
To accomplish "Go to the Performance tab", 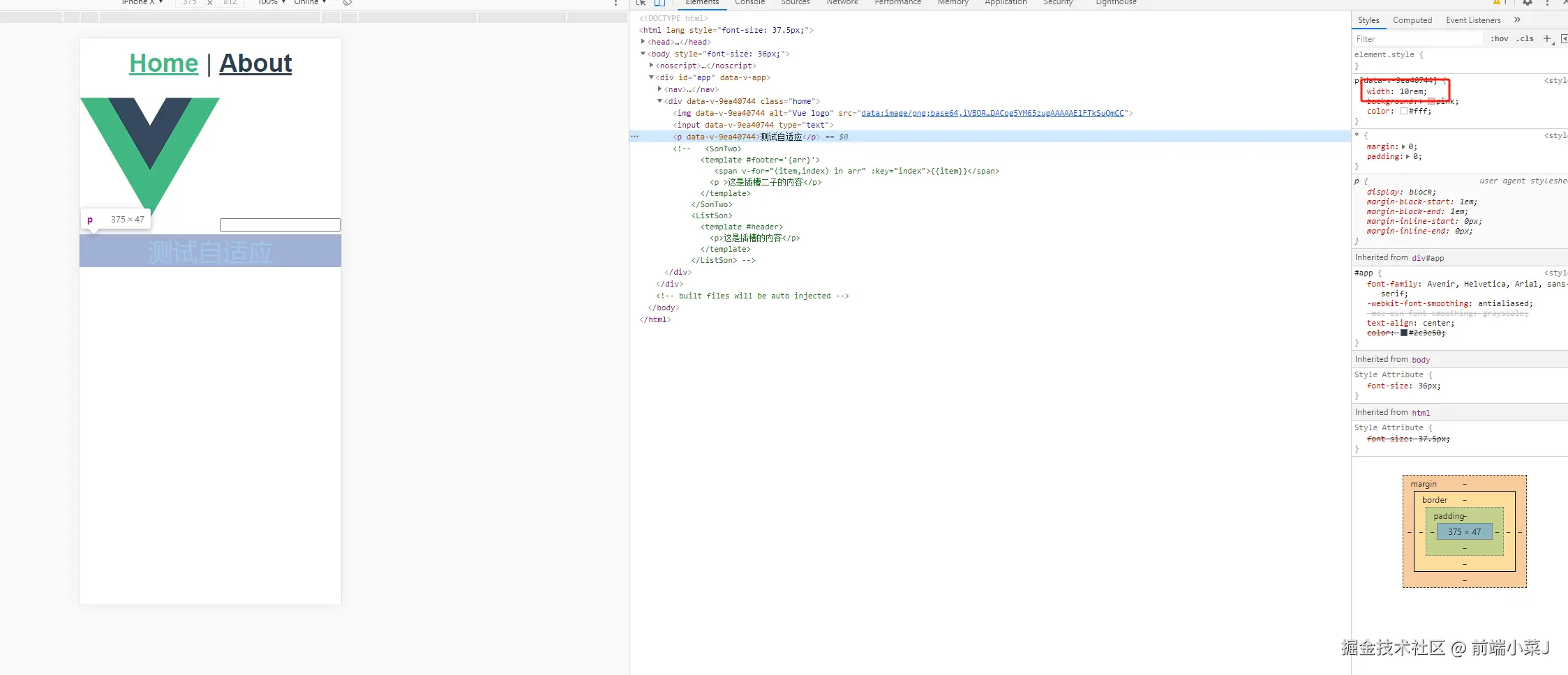I will pyautogui.click(x=898, y=3).
